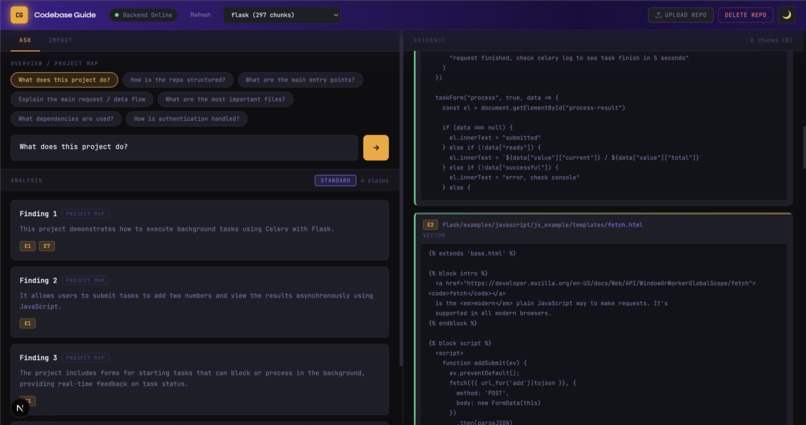Open E7 evidence tag in Finding 1
806x425 pixels.
tap(47, 246)
